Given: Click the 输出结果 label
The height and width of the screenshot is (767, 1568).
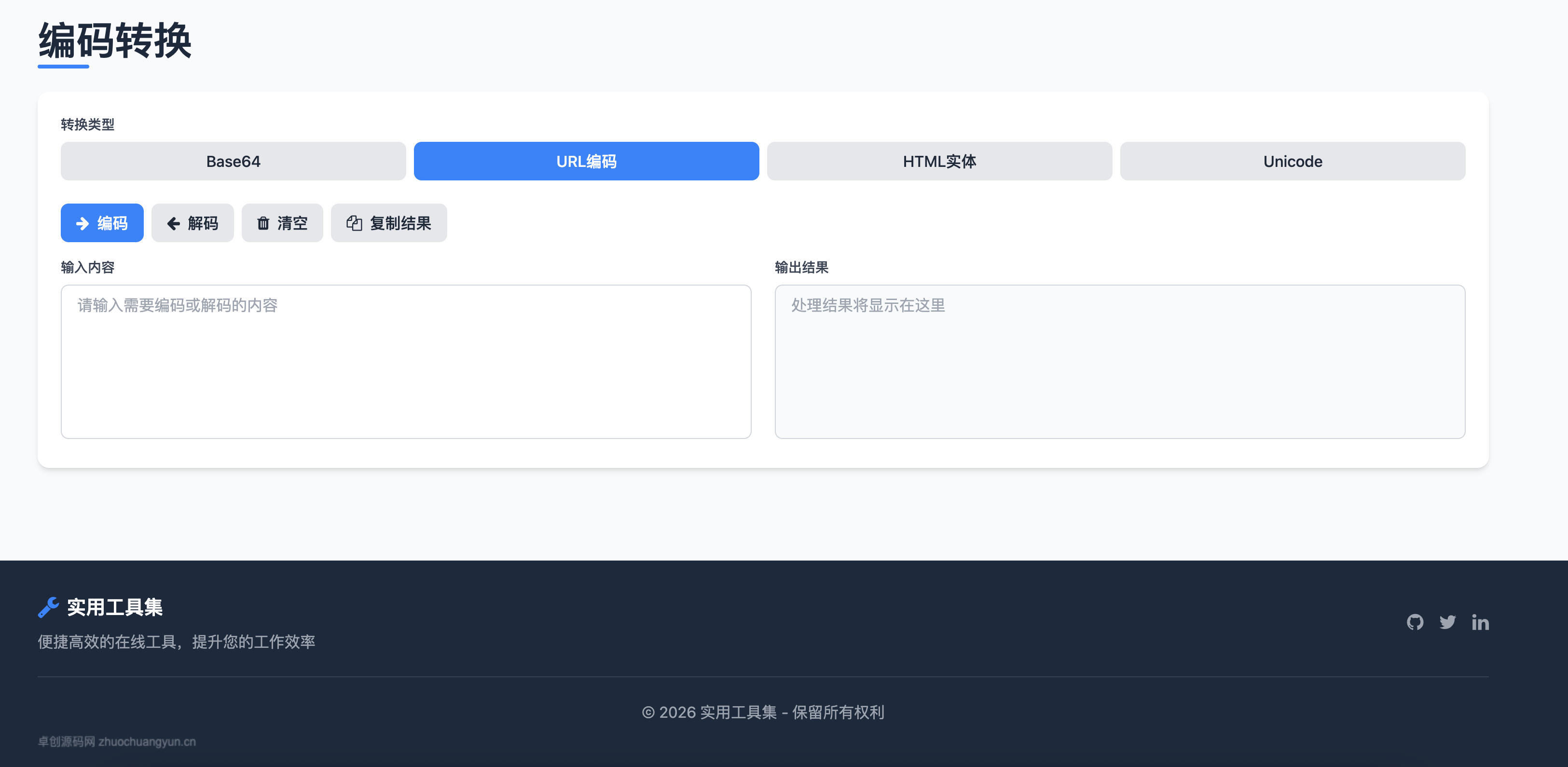Looking at the screenshot, I should (x=801, y=267).
